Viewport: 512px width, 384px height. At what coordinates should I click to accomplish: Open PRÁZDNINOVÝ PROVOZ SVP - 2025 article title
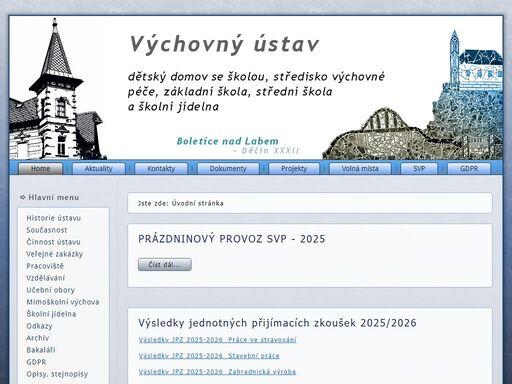click(232, 239)
